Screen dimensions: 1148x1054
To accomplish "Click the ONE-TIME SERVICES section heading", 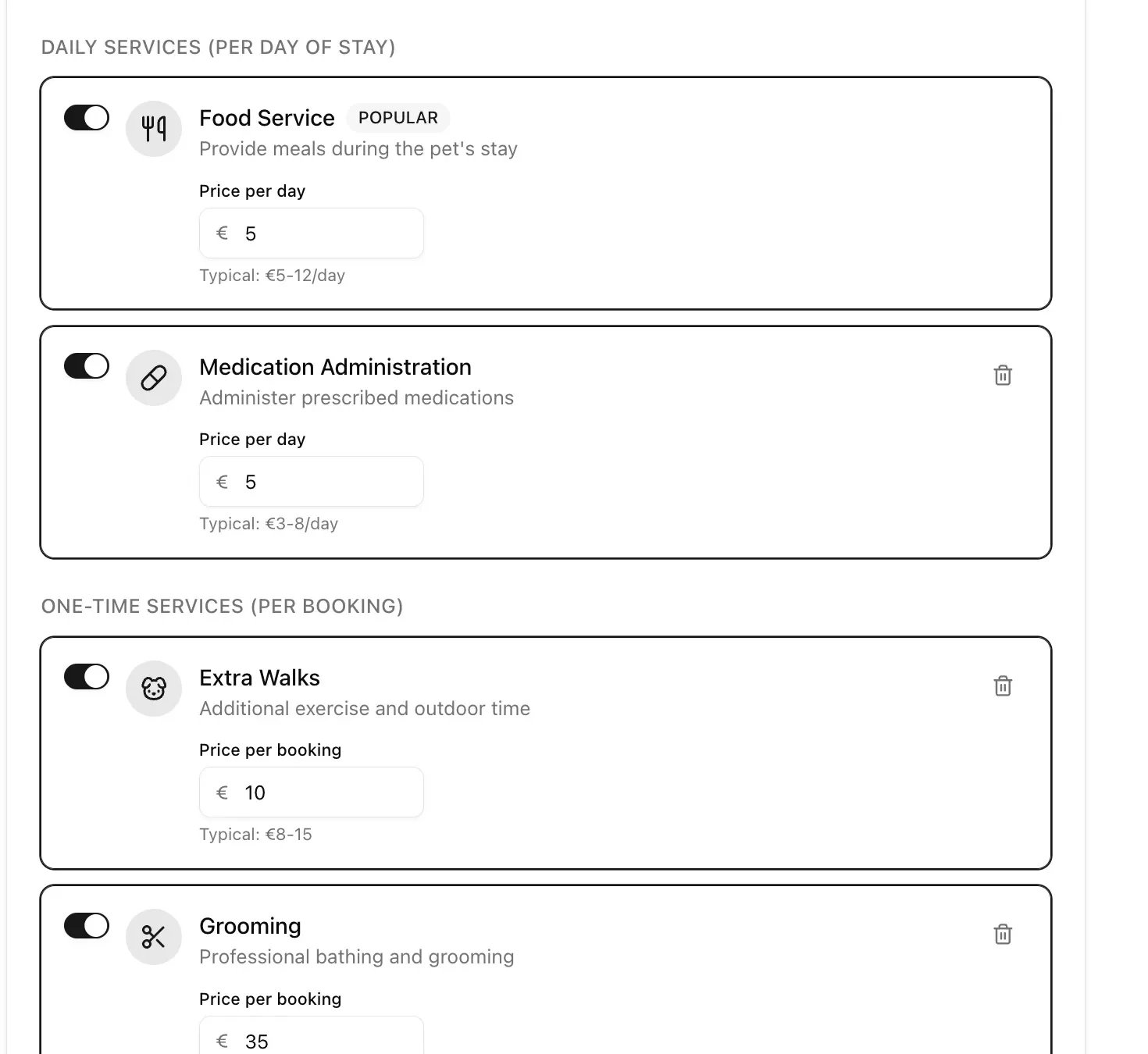I will pos(223,606).
